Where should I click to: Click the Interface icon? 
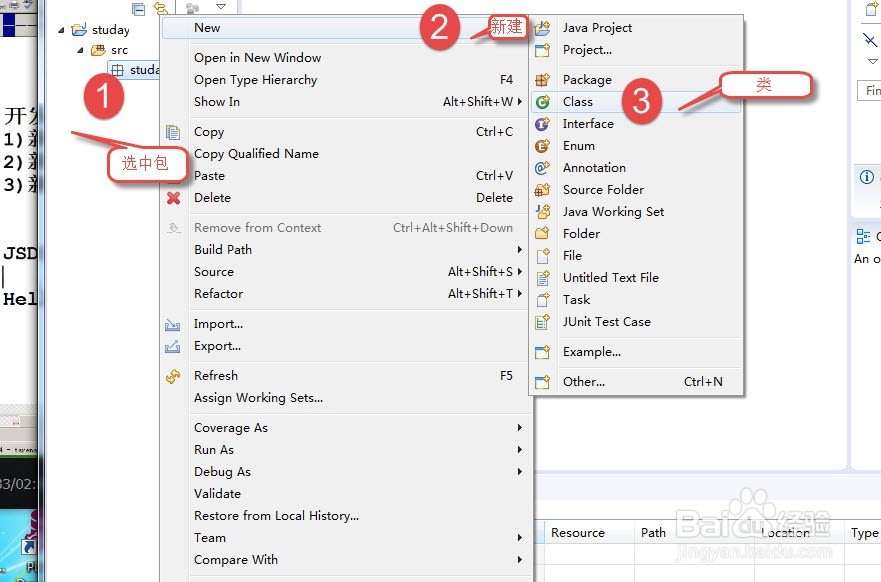pos(542,124)
